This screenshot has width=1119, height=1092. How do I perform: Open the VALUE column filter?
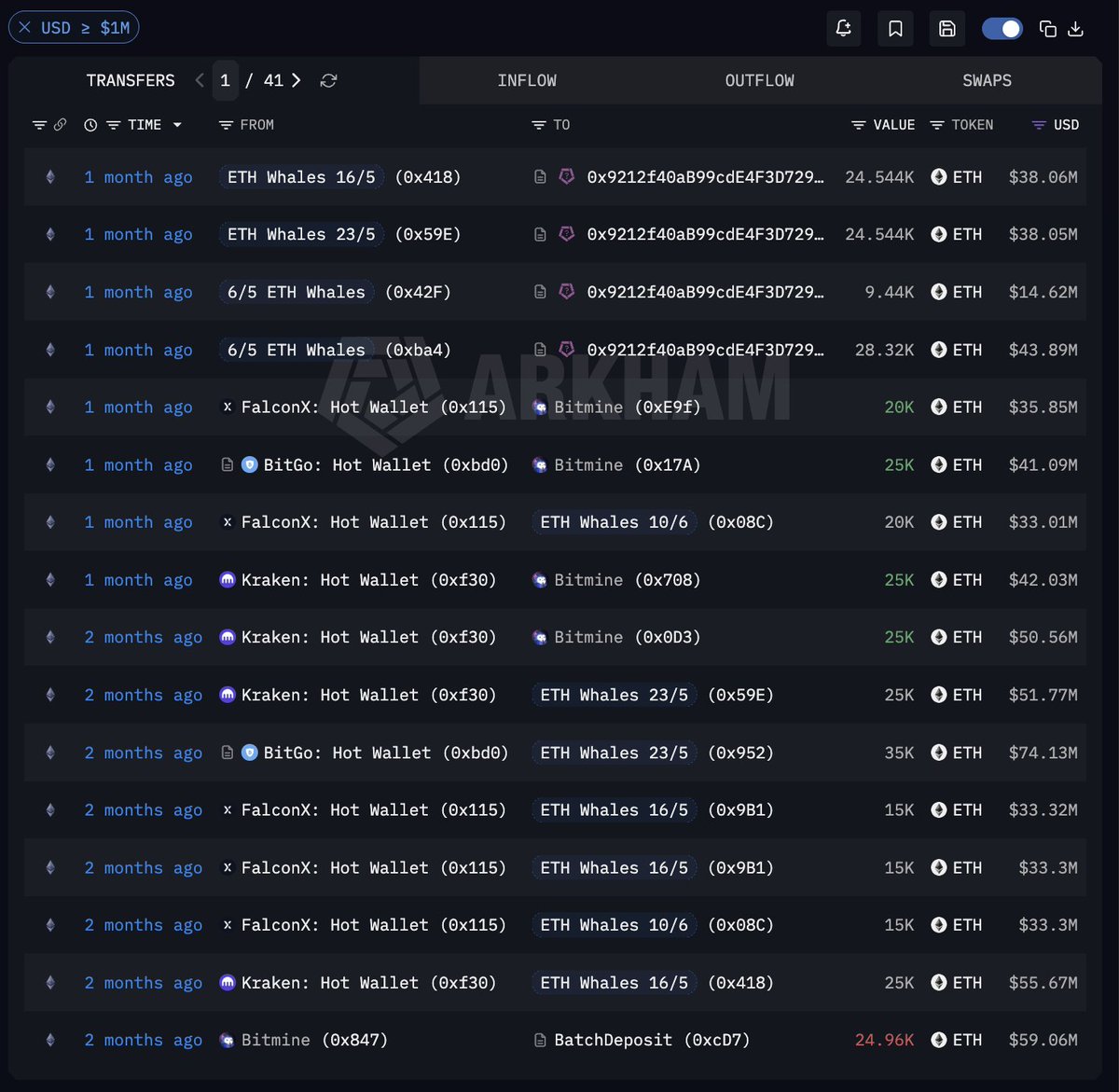tap(859, 125)
